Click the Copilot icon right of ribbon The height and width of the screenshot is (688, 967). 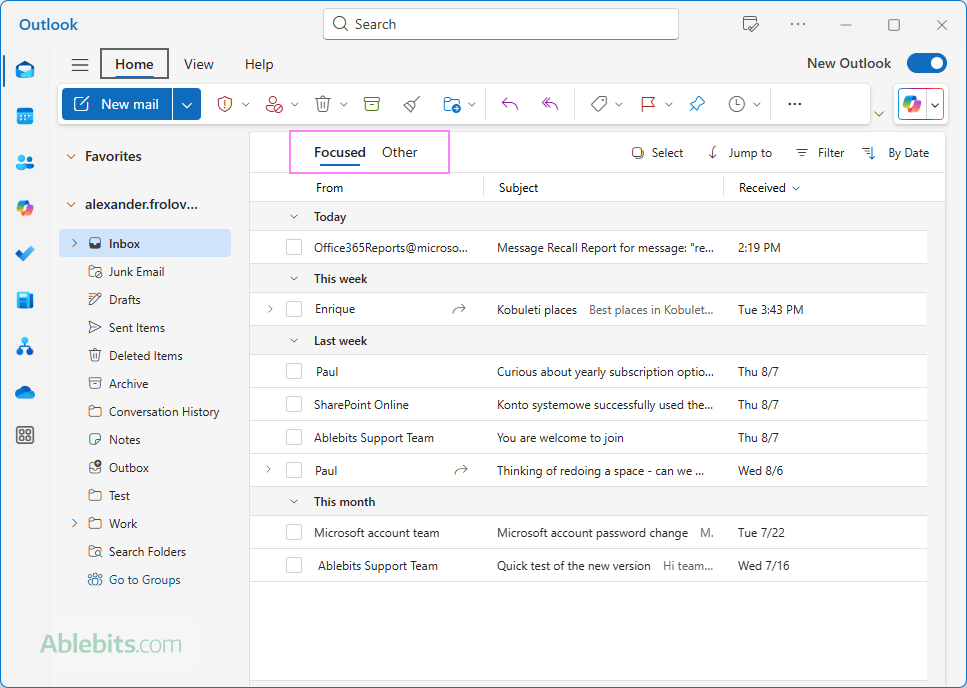(912, 104)
